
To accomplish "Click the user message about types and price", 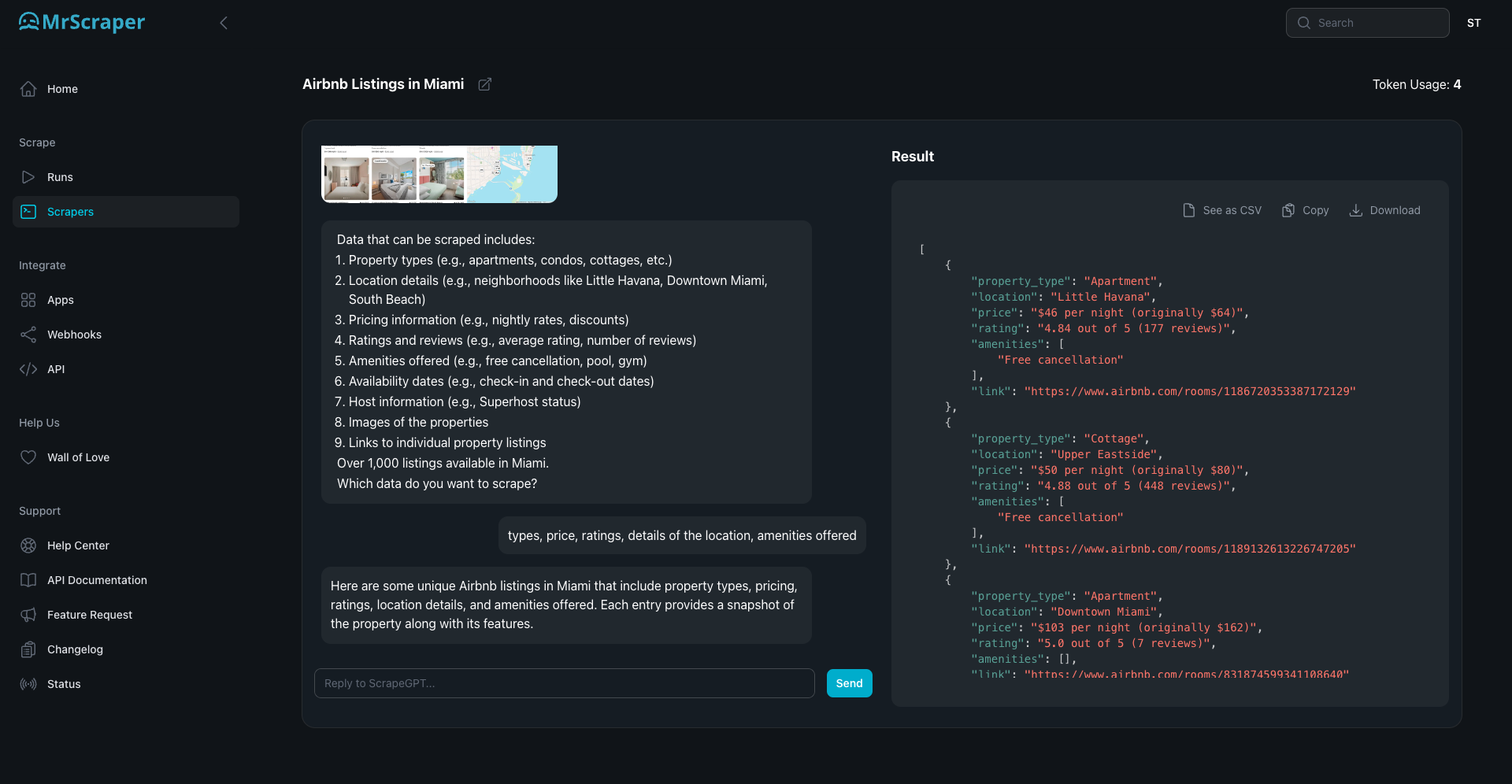I will [x=682, y=535].
